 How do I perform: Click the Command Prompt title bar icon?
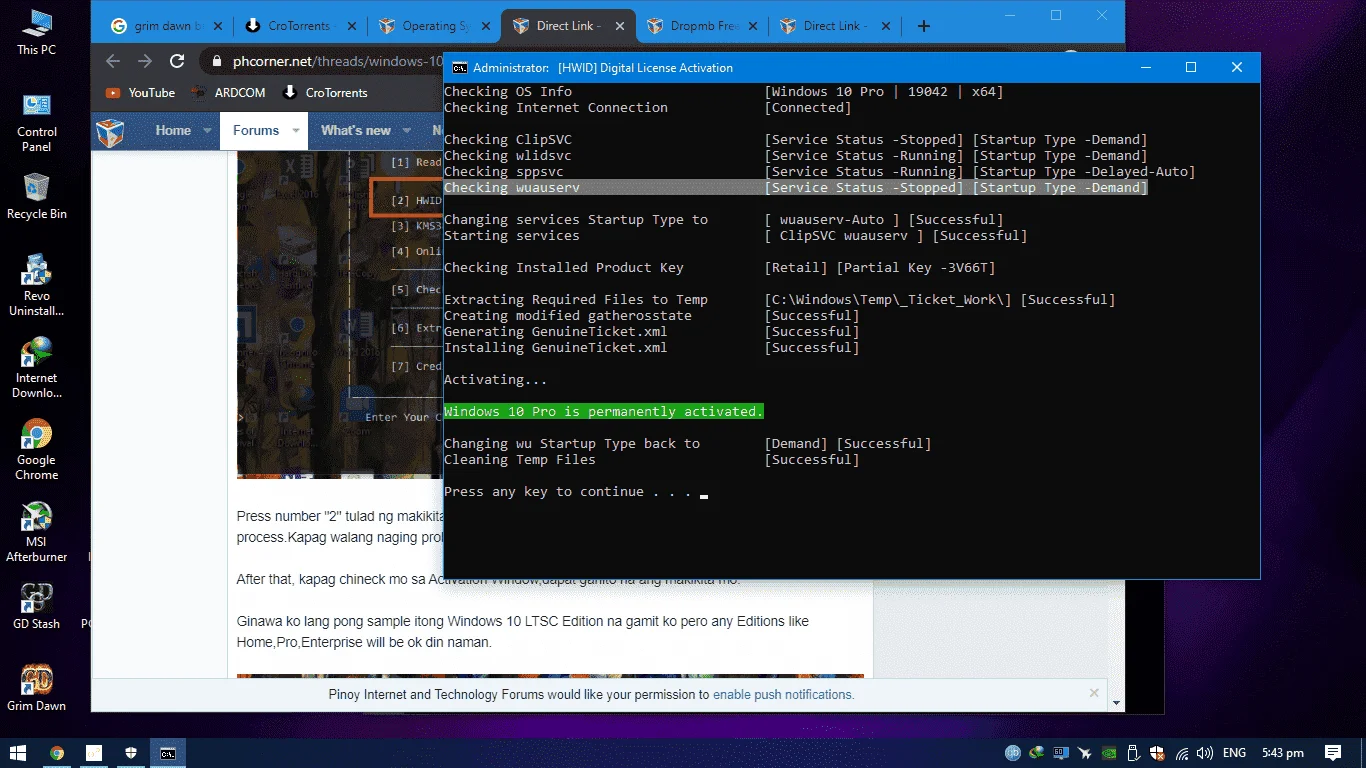[x=459, y=68]
